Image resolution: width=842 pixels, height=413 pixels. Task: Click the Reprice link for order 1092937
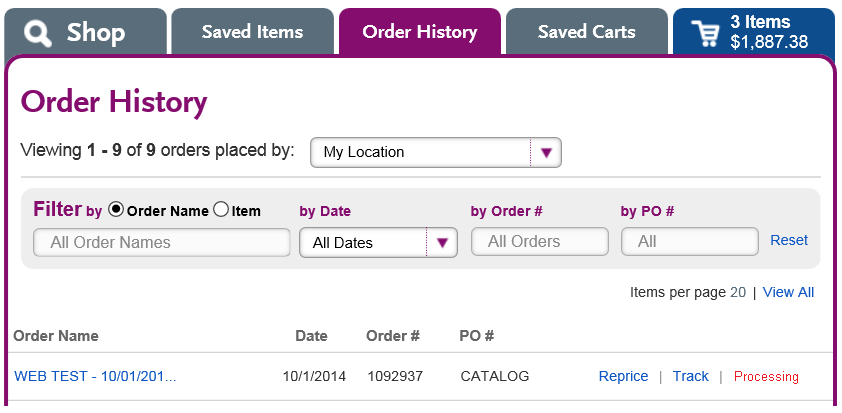(623, 376)
